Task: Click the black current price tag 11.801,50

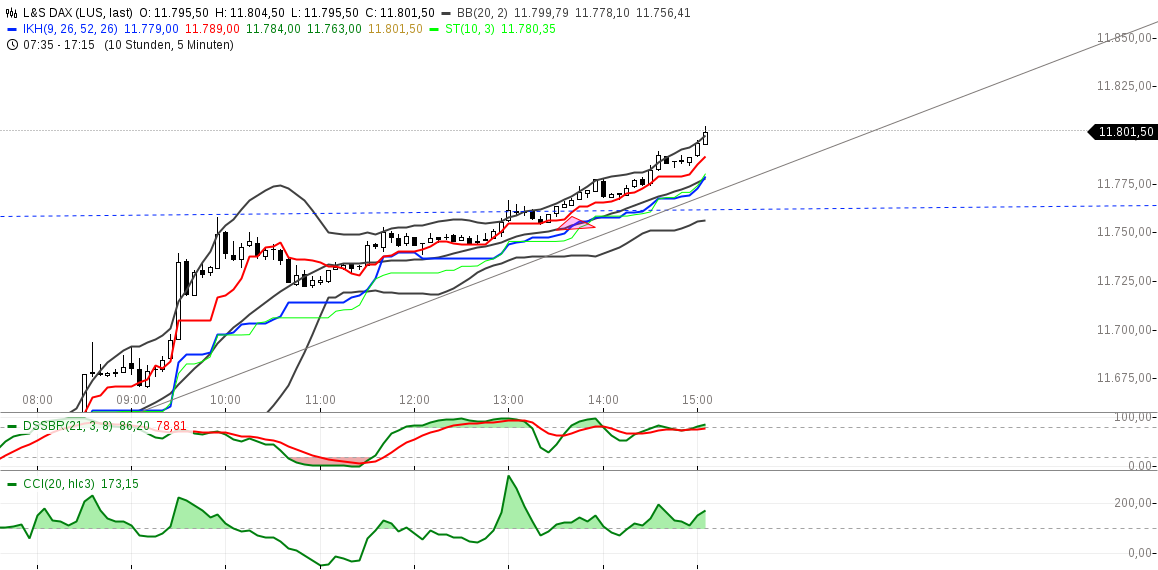Action: (x=1124, y=132)
